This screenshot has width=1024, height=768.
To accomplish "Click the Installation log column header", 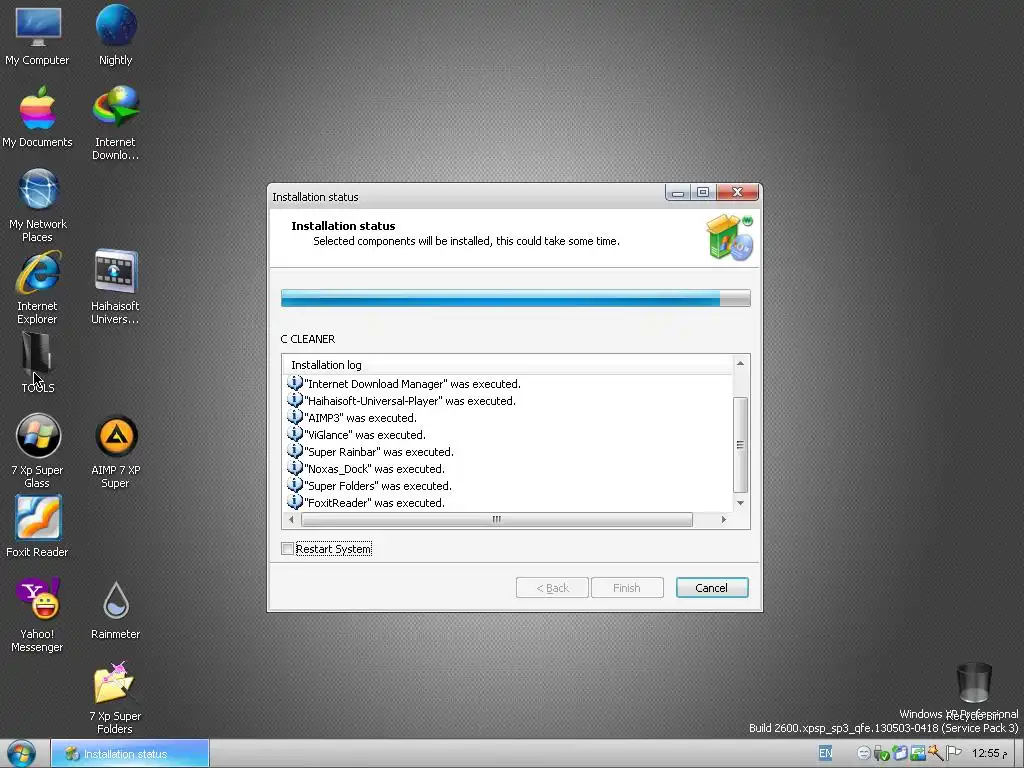I will tap(507, 364).
